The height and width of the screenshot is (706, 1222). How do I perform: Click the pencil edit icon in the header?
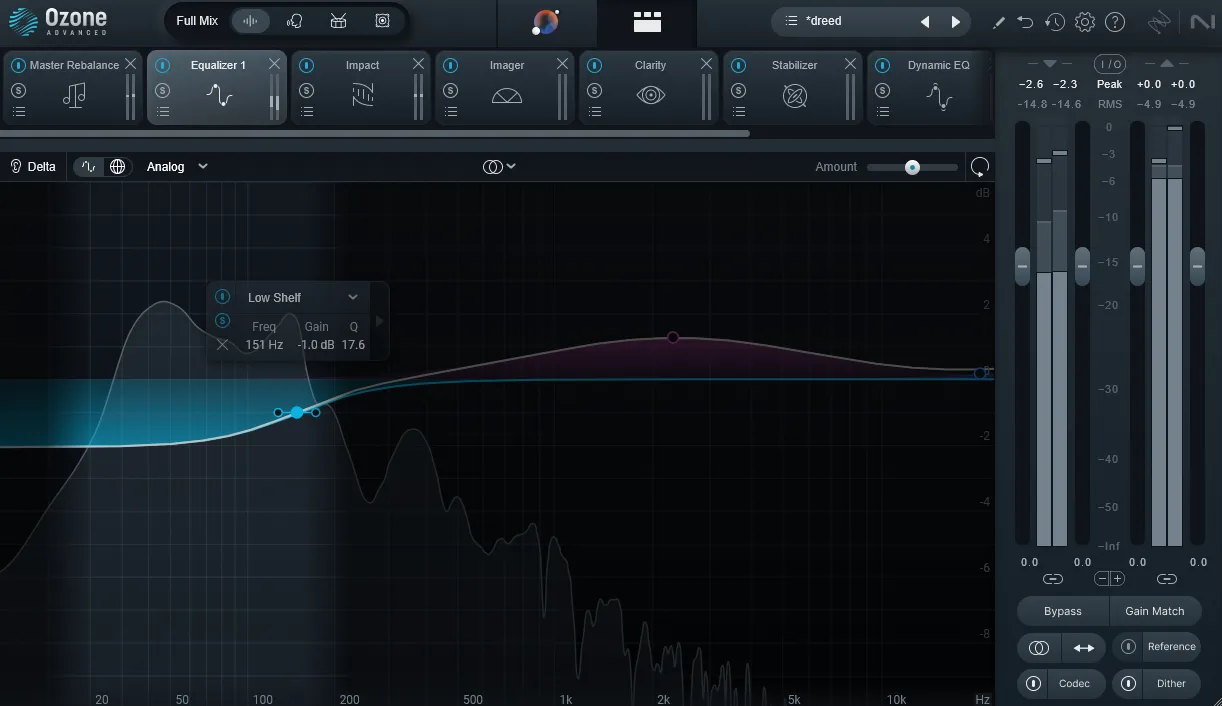point(999,22)
